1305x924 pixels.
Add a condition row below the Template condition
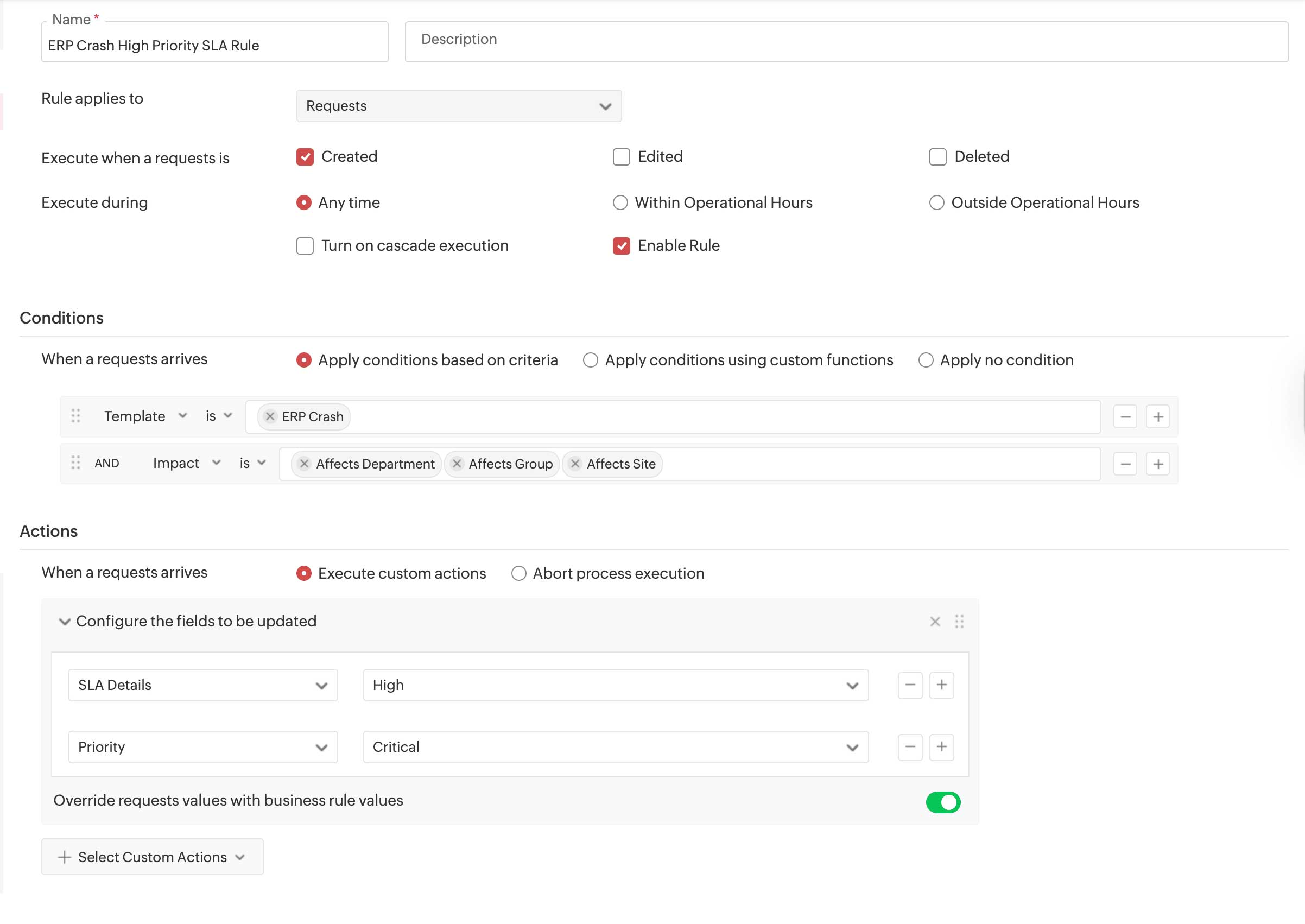(x=1158, y=416)
